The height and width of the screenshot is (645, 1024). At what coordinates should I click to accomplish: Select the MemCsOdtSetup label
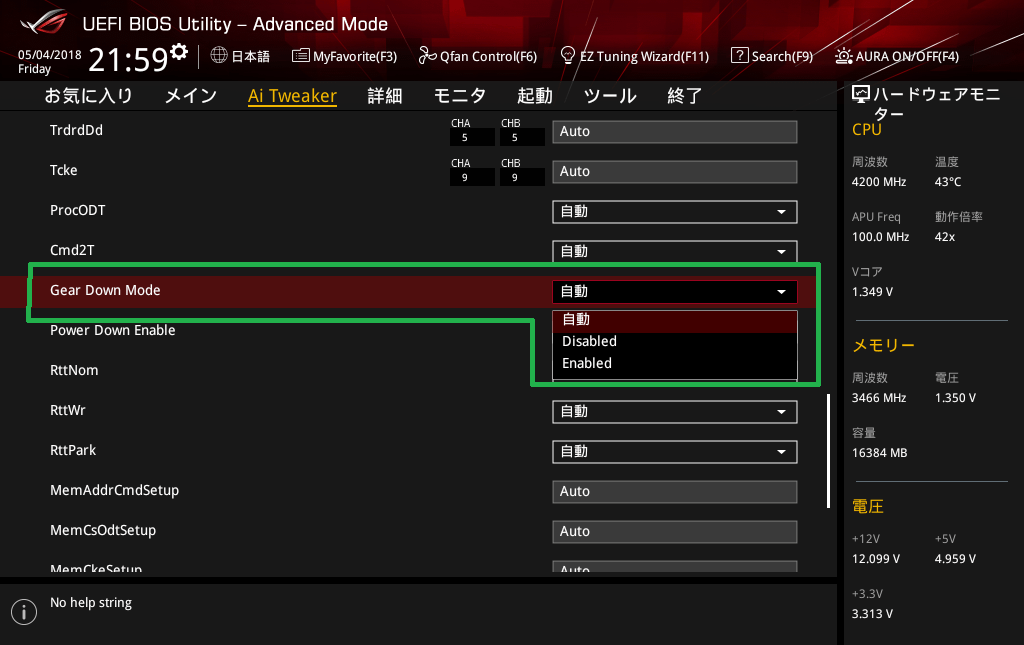103,530
